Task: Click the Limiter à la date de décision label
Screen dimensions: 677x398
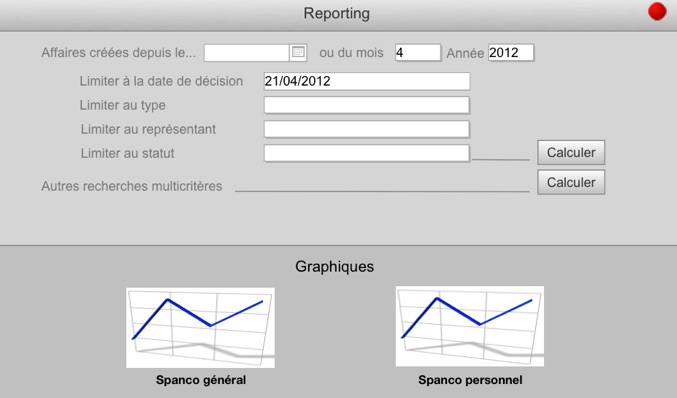Action: pos(161,81)
